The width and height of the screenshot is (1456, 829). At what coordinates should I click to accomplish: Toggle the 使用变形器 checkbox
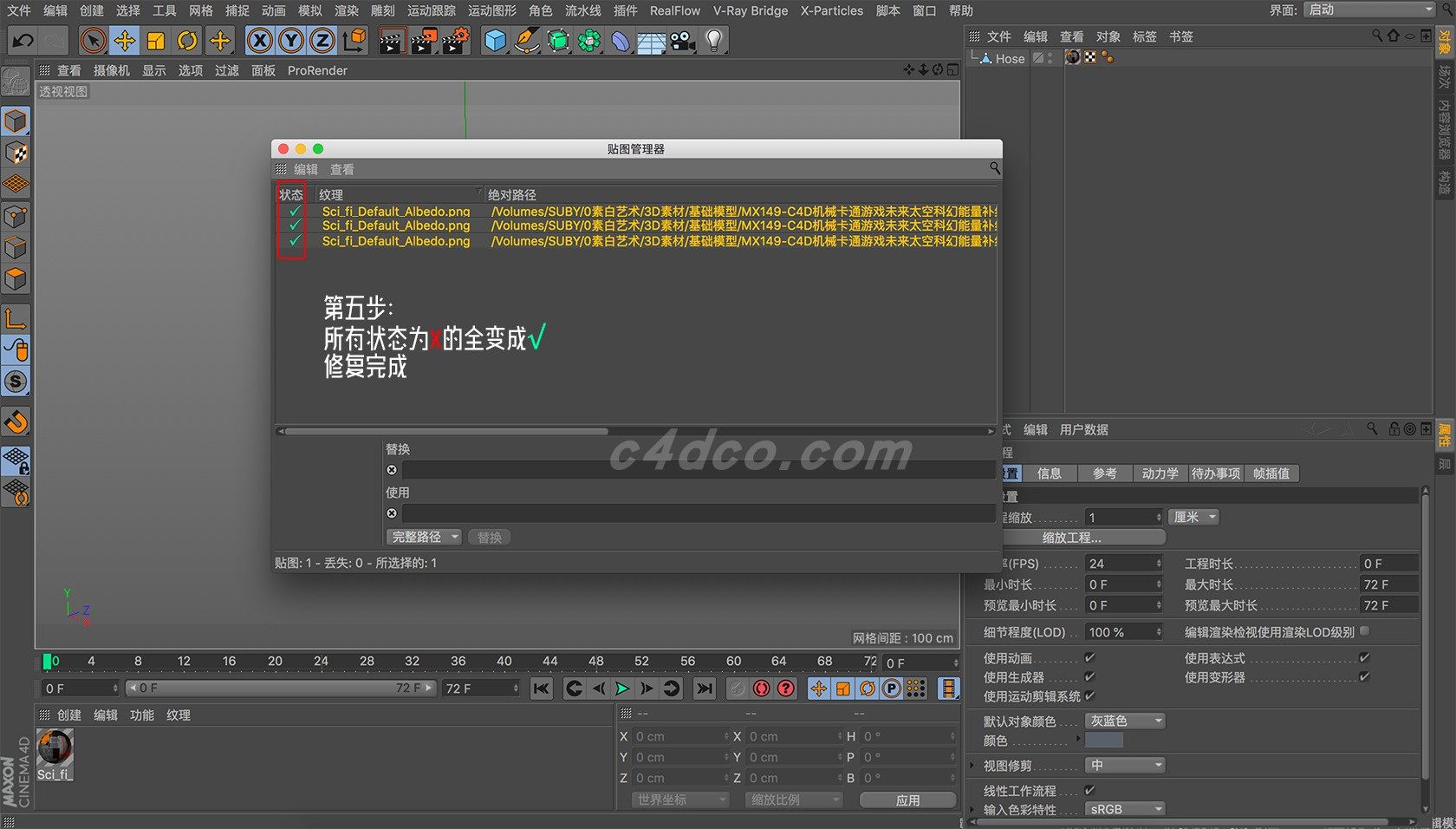pyautogui.click(x=1364, y=677)
